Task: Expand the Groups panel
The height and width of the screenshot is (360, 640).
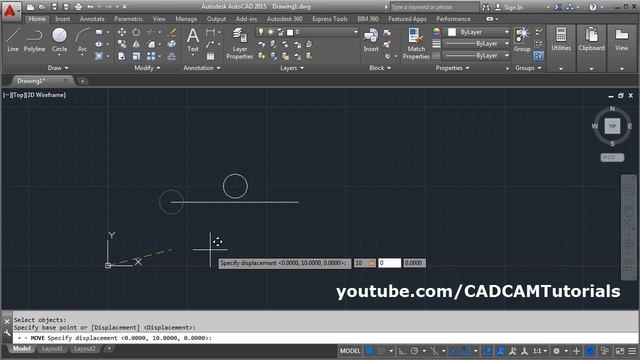Action: point(528,68)
